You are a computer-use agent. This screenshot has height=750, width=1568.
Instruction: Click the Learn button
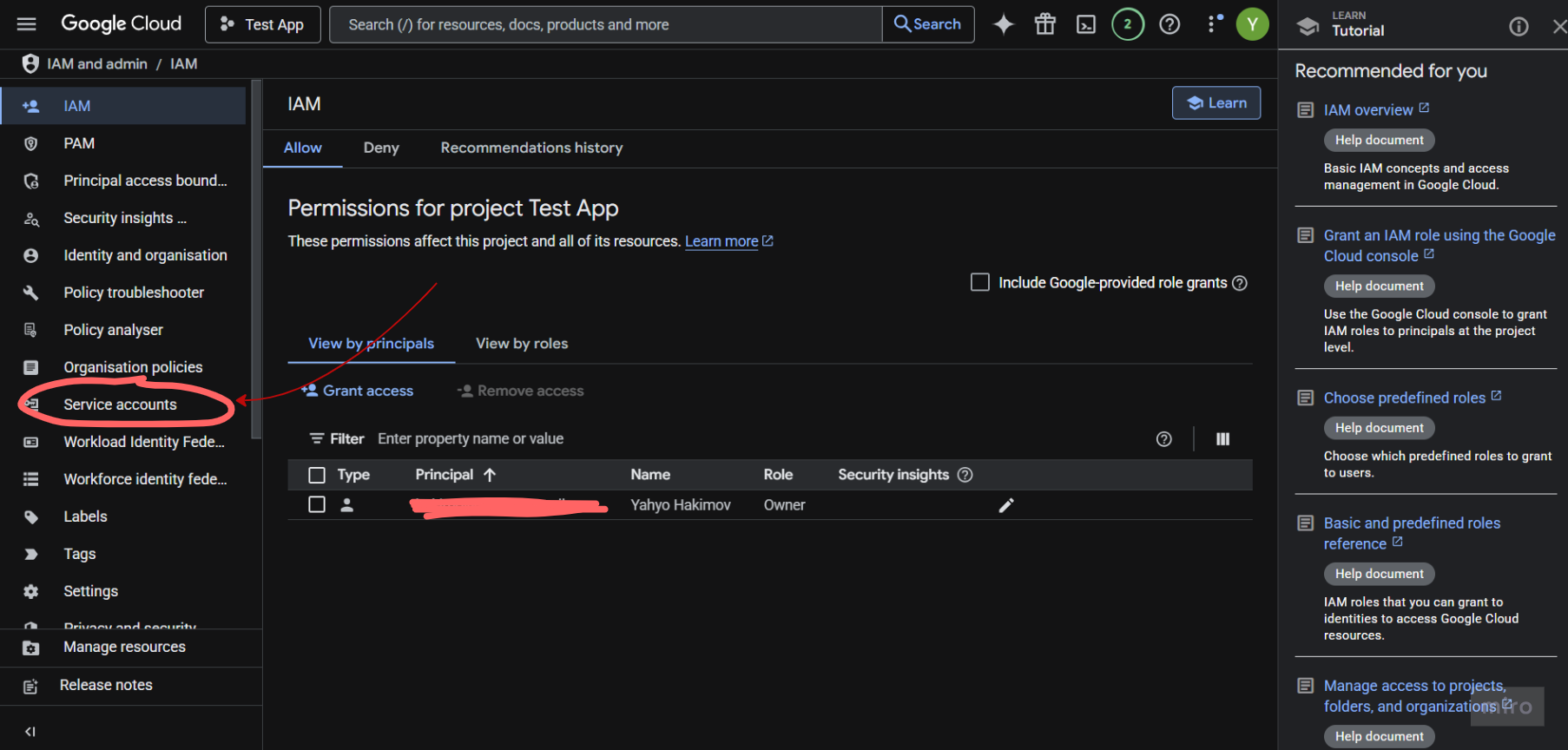point(1216,103)
